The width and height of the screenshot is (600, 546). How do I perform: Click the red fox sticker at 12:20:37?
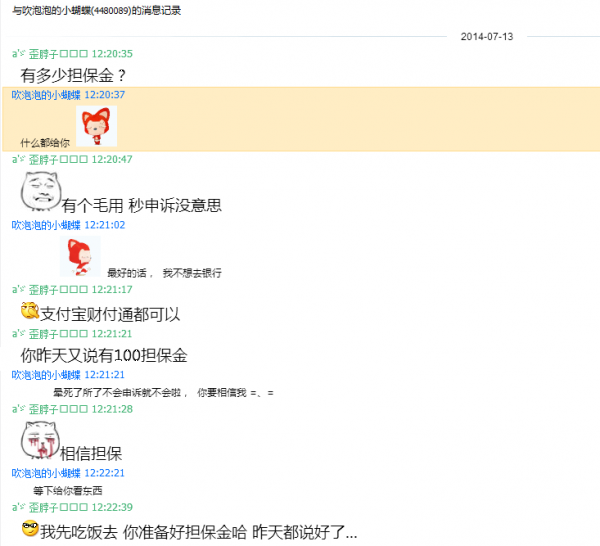point(96,126)
